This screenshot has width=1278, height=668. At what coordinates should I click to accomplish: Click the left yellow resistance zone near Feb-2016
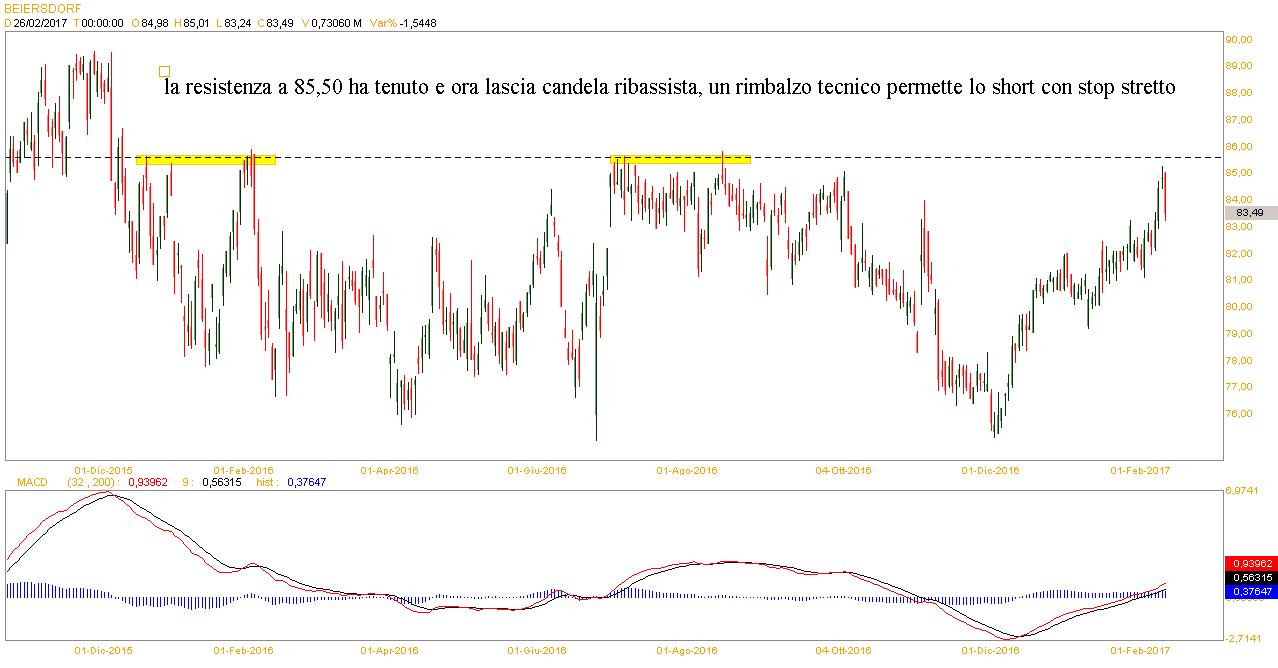click(x=205, y=159)
